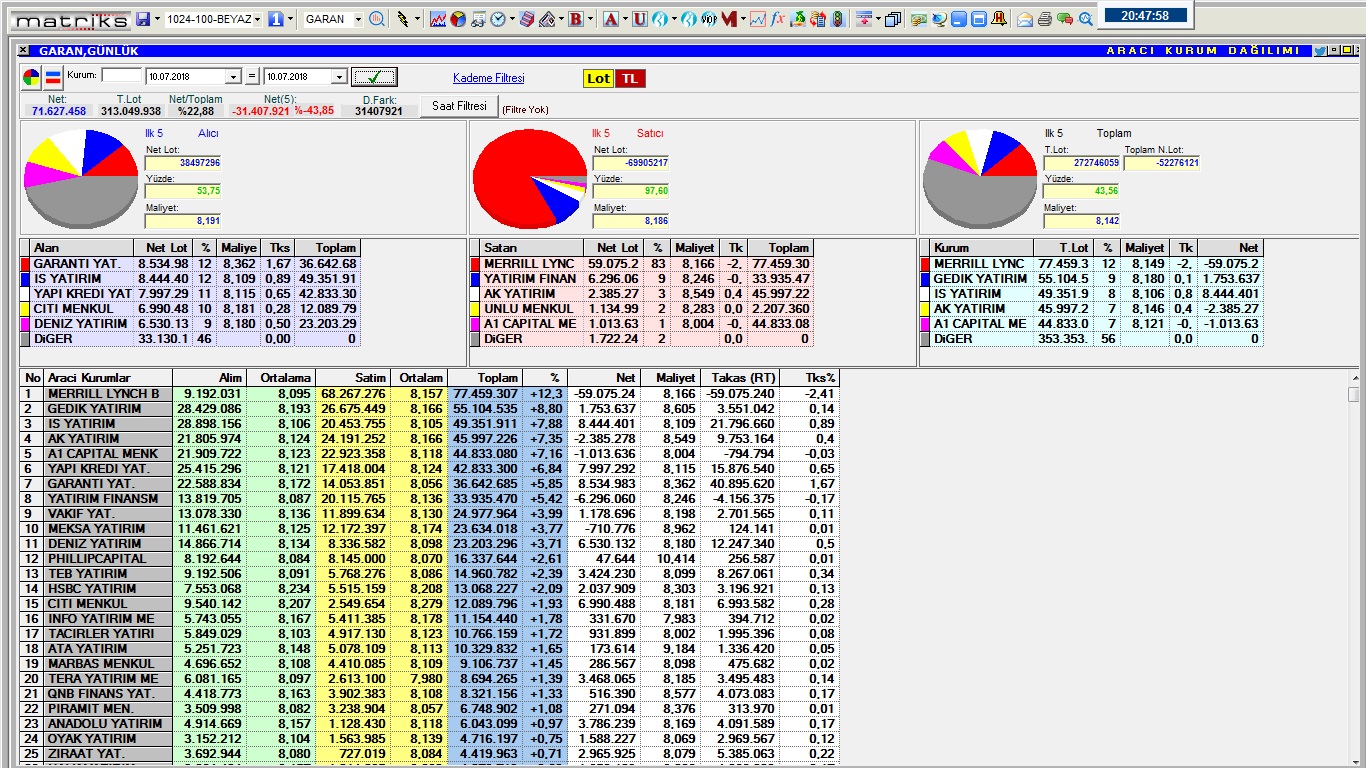Click the Alıcı pie chart
Image resolution: width=1366 pixels, height=768 pixels.
[81, 178]
